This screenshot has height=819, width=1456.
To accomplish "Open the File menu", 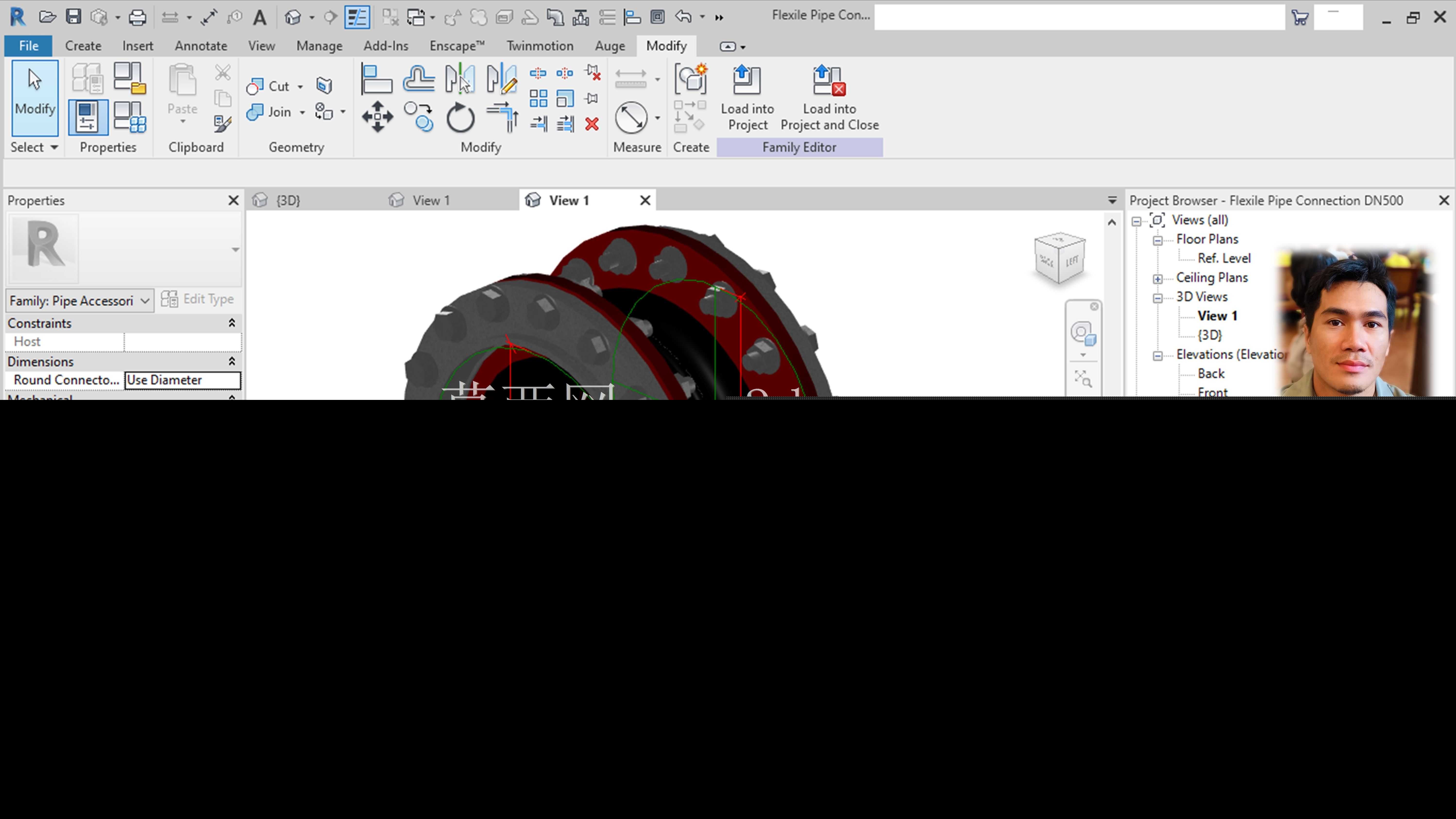I will coord(28,46).
